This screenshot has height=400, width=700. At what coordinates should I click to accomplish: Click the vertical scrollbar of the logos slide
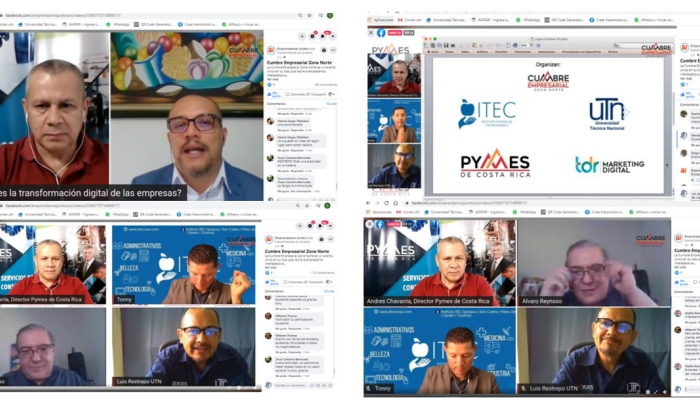tap(667, 120)
